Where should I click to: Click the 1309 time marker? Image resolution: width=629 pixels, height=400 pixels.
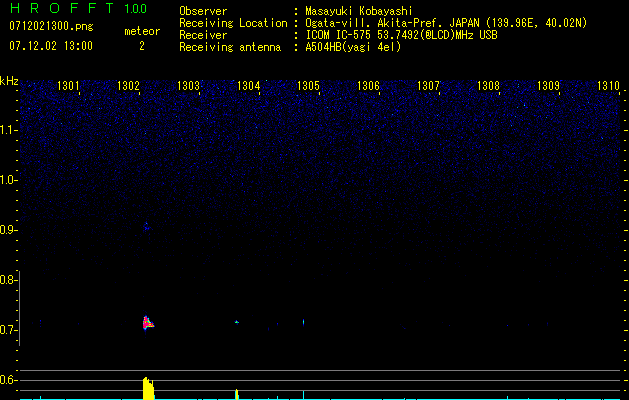coord(548,86)
